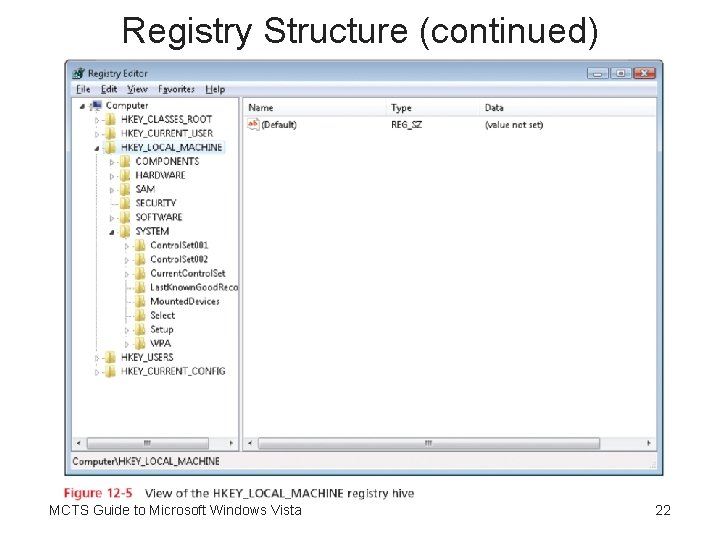Collapse the Computer root node
Screen dimensions: 720x540
tap(82, 107)
